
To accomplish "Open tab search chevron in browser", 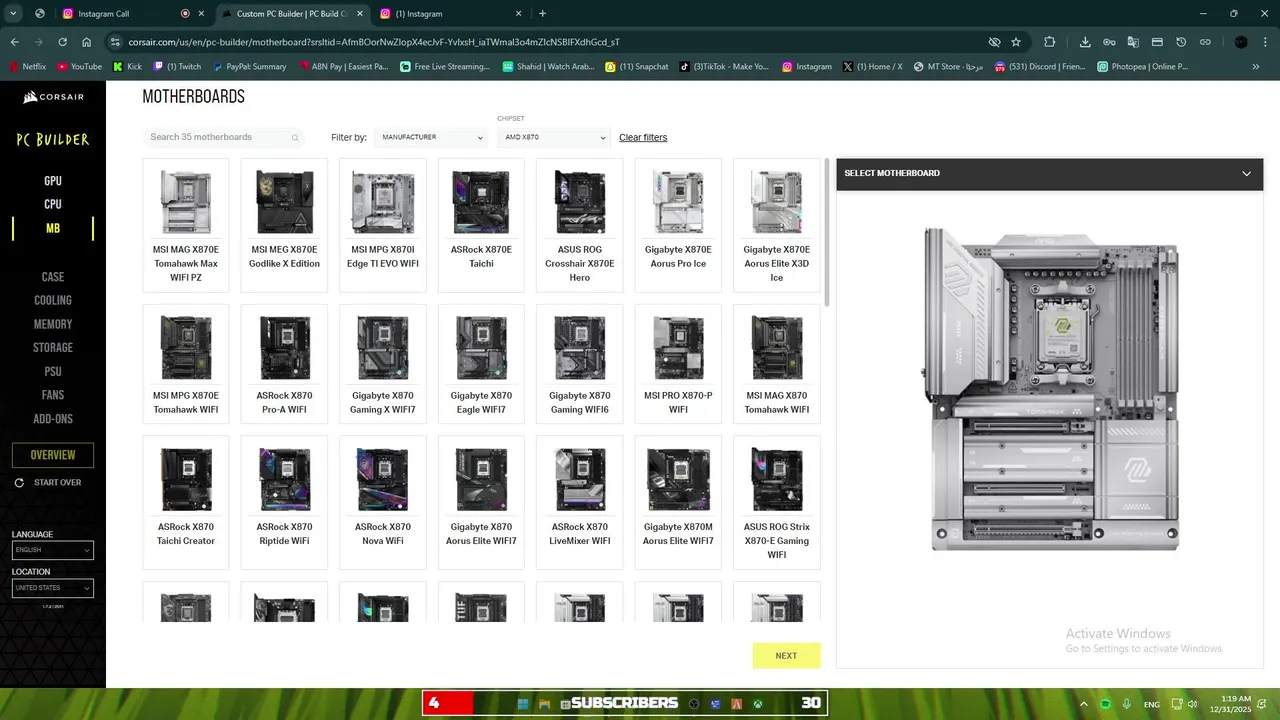I will tap(13, 14).
